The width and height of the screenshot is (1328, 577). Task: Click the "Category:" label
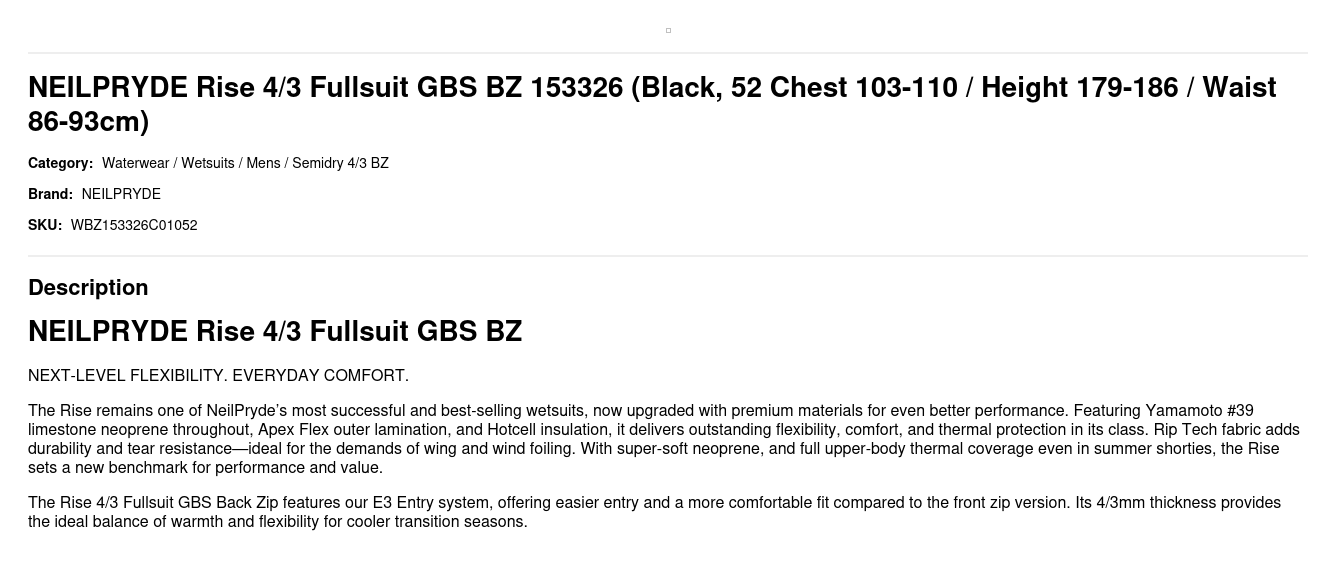pos(60,163)
